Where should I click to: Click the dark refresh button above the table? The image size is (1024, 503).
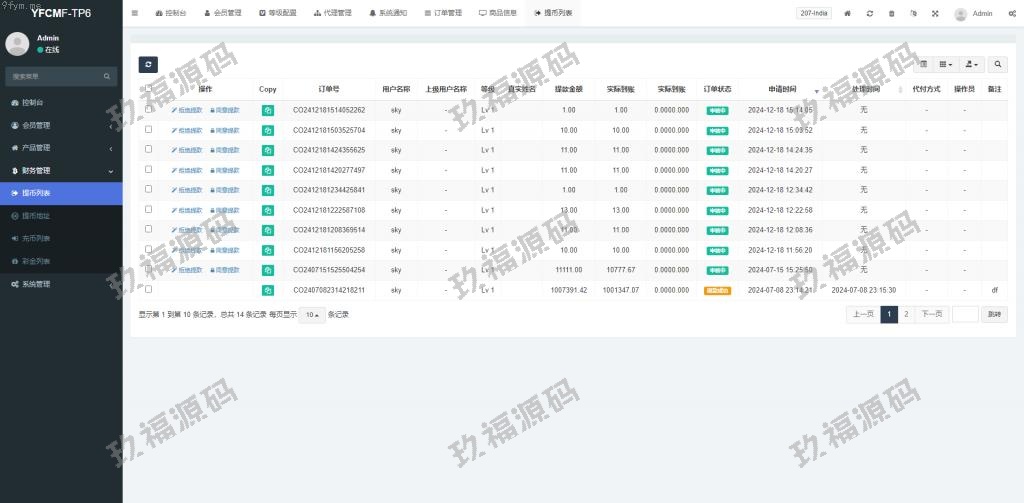point(148,64)
